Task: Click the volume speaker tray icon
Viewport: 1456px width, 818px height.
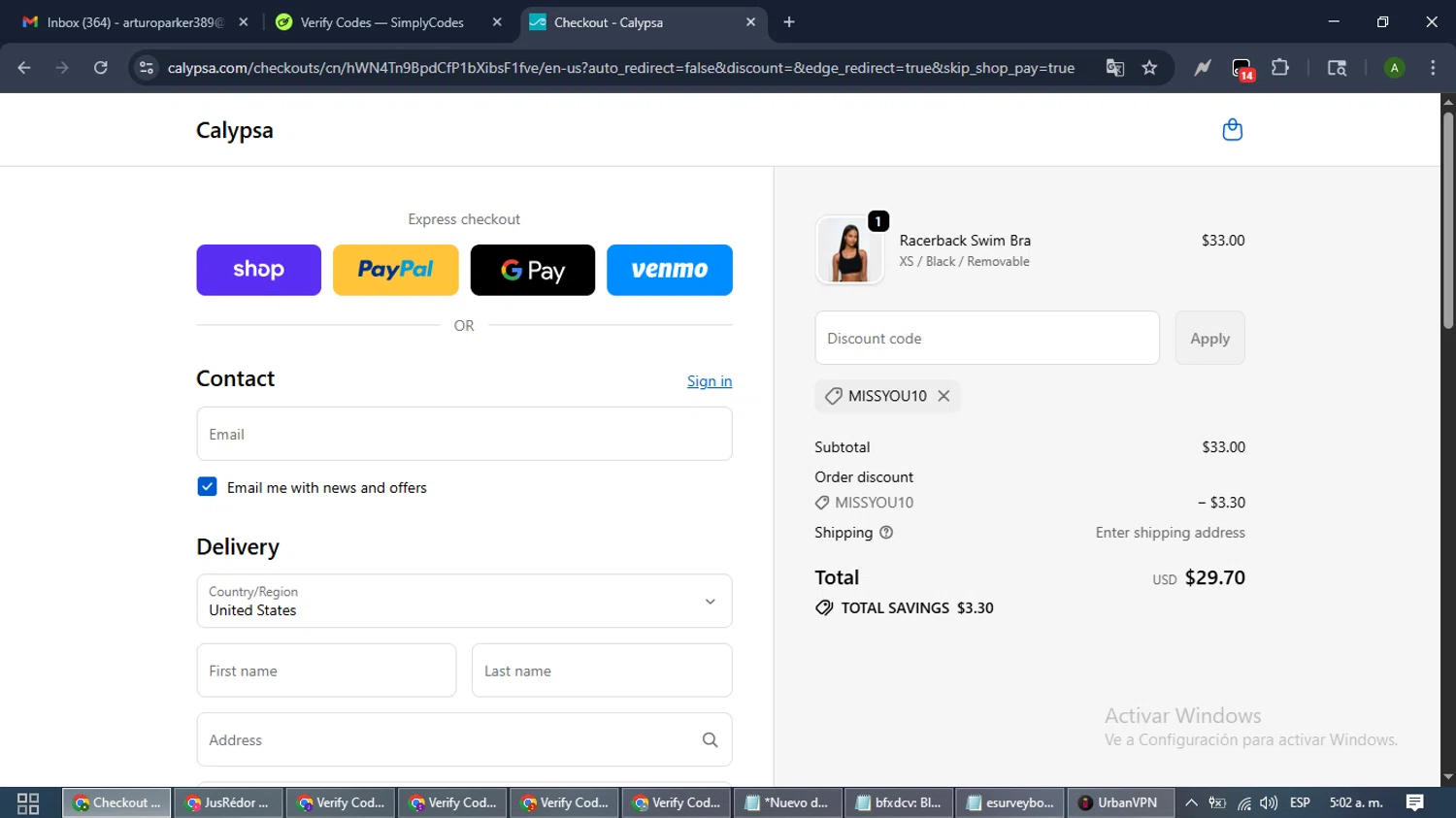Action: coord(1269,803)
